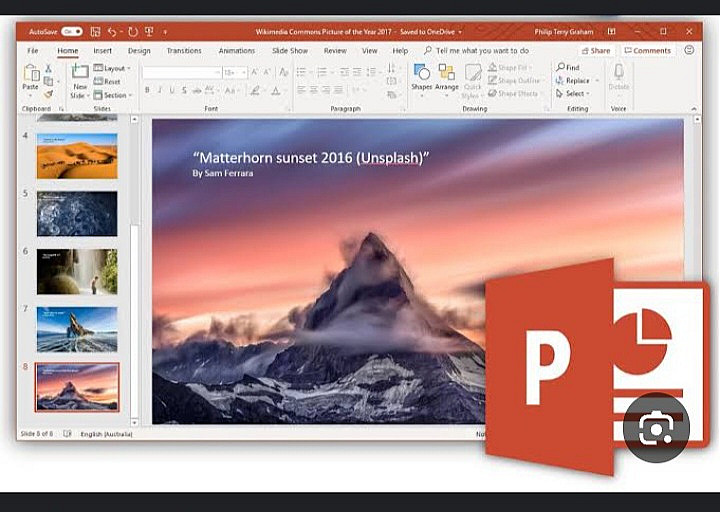Viewport: 720px width, 512px height.
Task: Select slide 4 desert thumbnail
Action: [77, 156]
